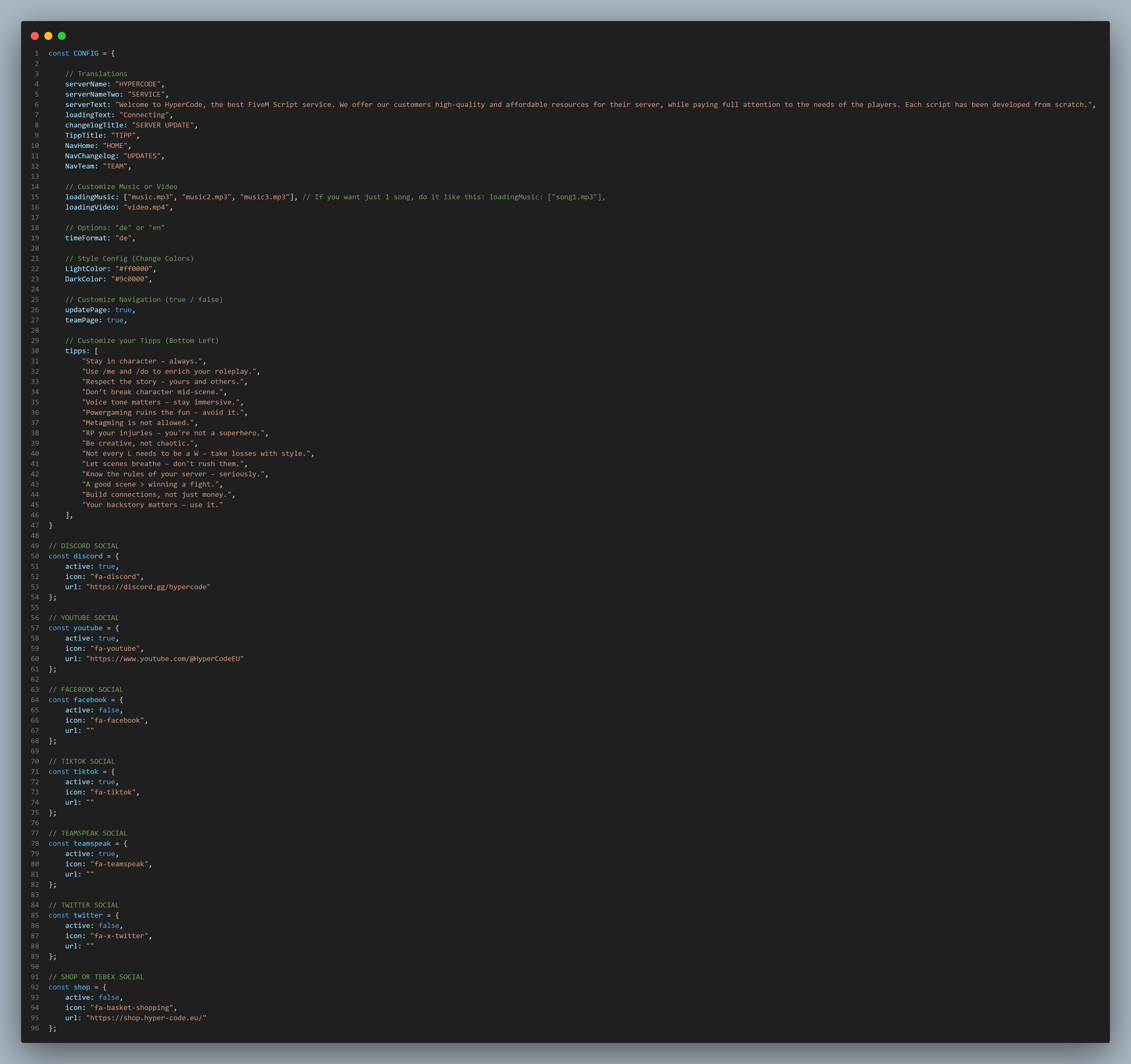Click the timeFormat "de" value
This screenshot has width=1131, height=1064.
(123, 238)
